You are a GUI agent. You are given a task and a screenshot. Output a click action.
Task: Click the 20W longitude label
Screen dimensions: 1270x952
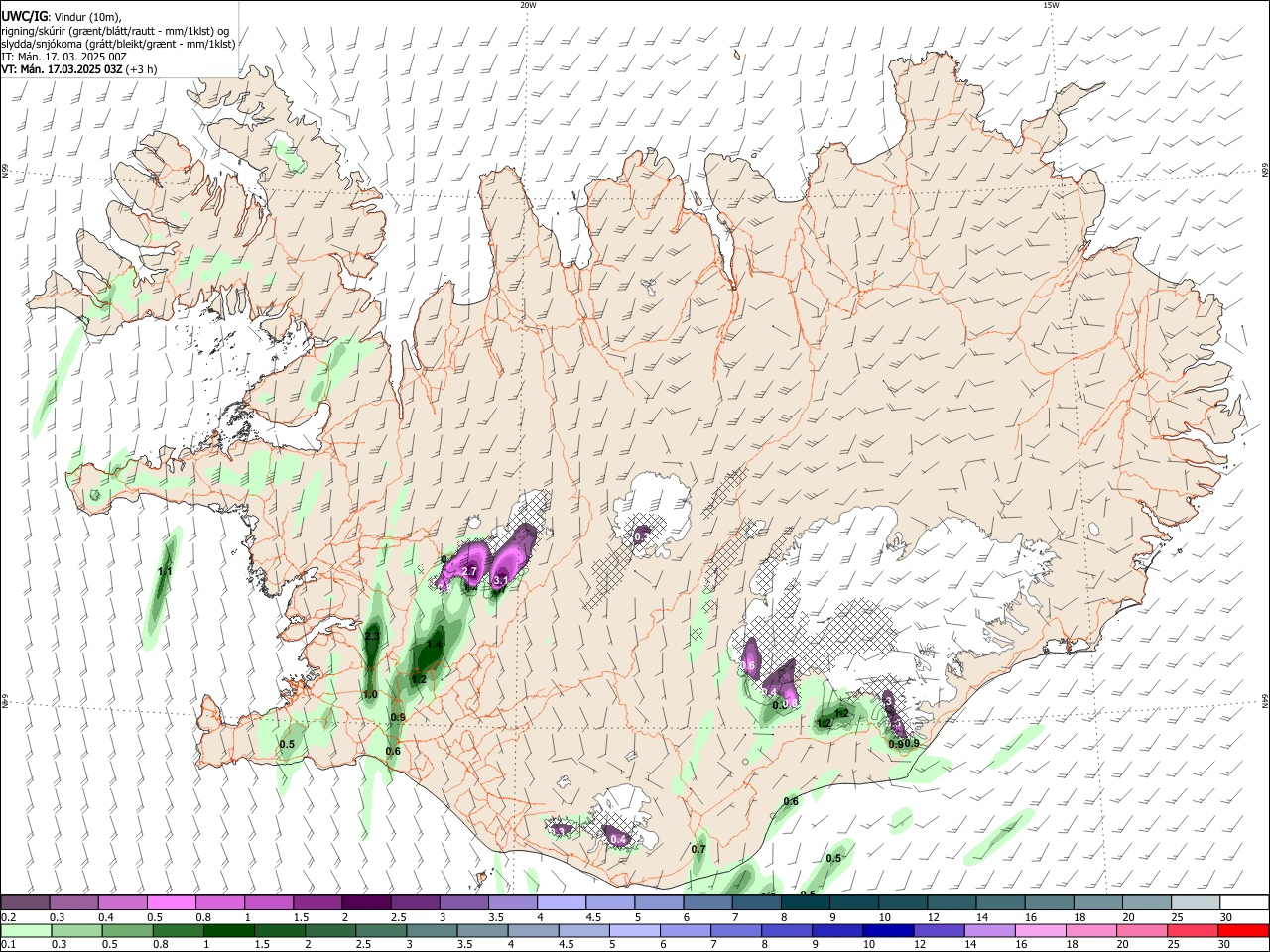(528, 5)
